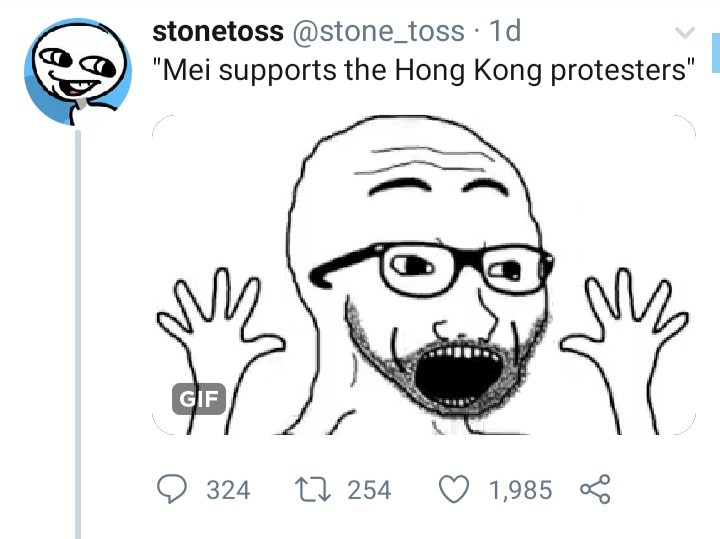Expand the tweet options chevron
This screenshot has height=539, width=720.
[x=685, y=33]
